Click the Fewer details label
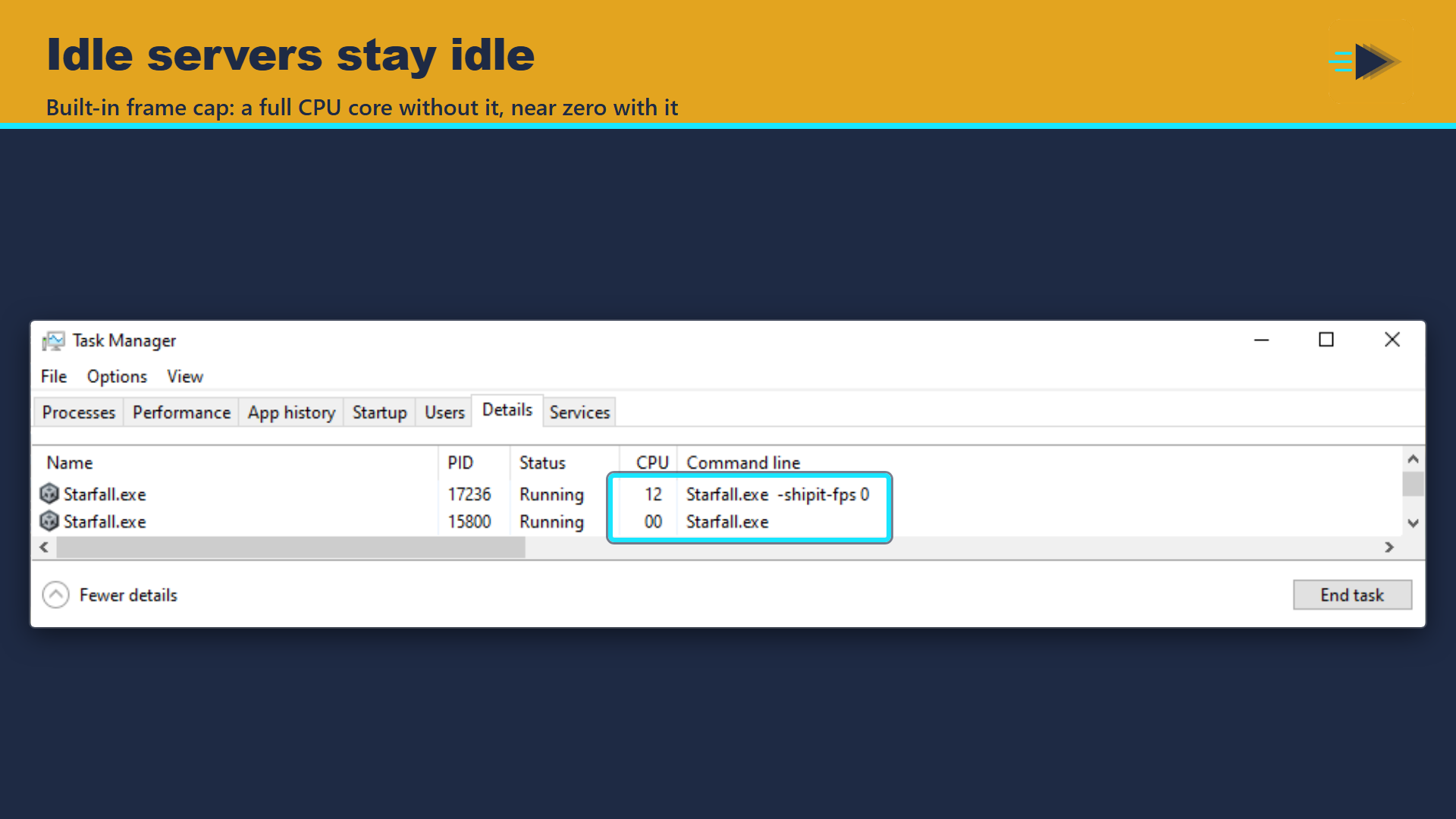The width and height of the screenshot is (1456, 819). click(128, 595)
